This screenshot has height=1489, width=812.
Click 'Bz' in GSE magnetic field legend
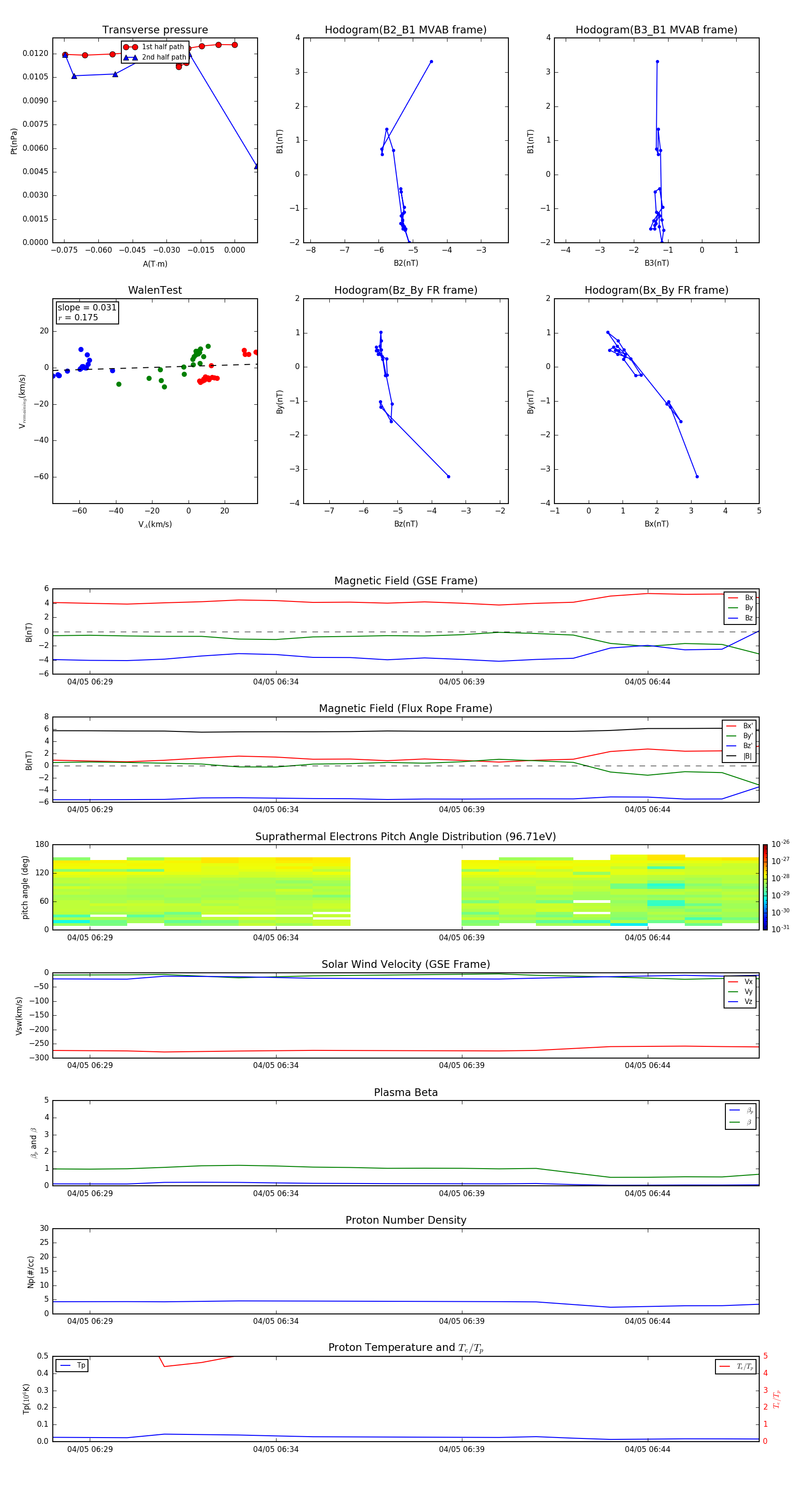point(740,618)
